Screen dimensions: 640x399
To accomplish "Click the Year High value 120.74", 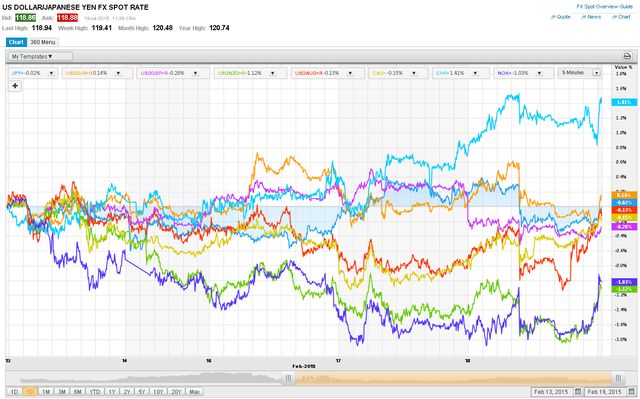I will (219, 28).
